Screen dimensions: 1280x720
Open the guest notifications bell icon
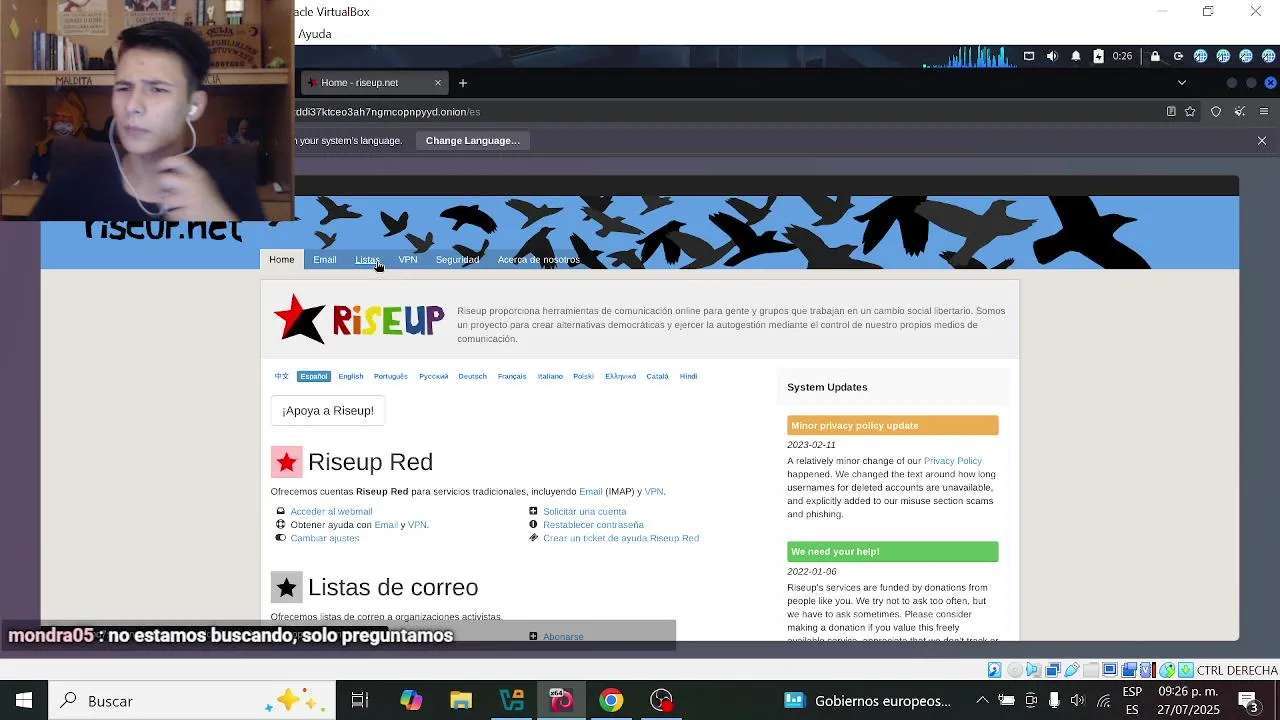[1076, 56]
